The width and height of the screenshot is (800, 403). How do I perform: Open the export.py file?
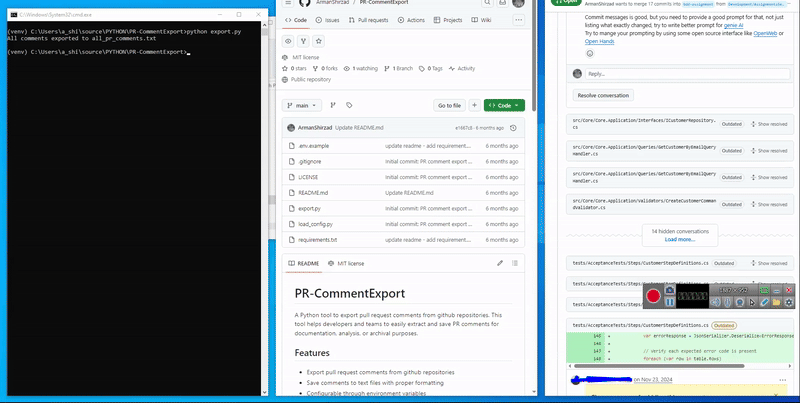309,209
